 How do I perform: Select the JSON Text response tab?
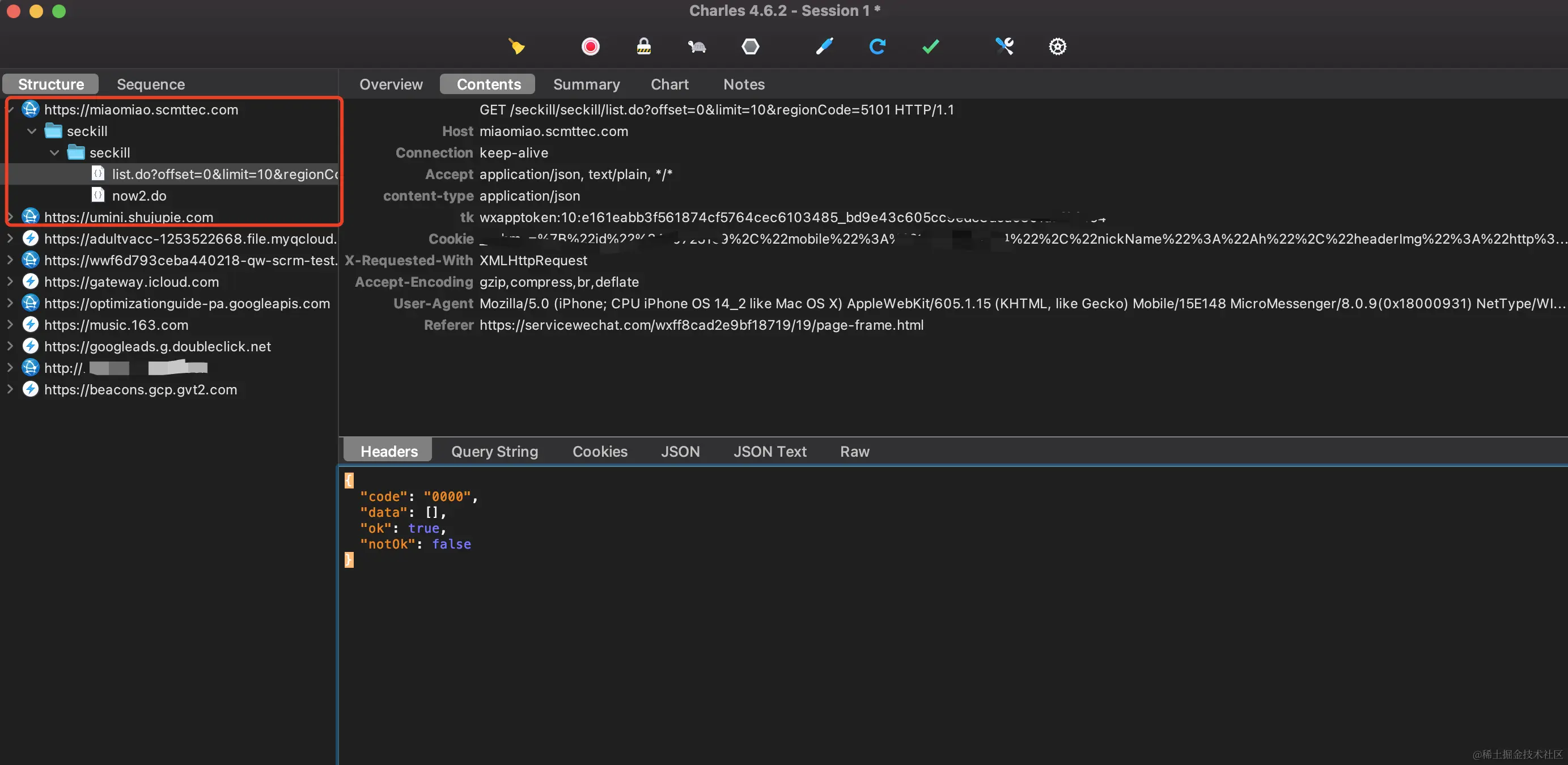click(x=769, y=451)
